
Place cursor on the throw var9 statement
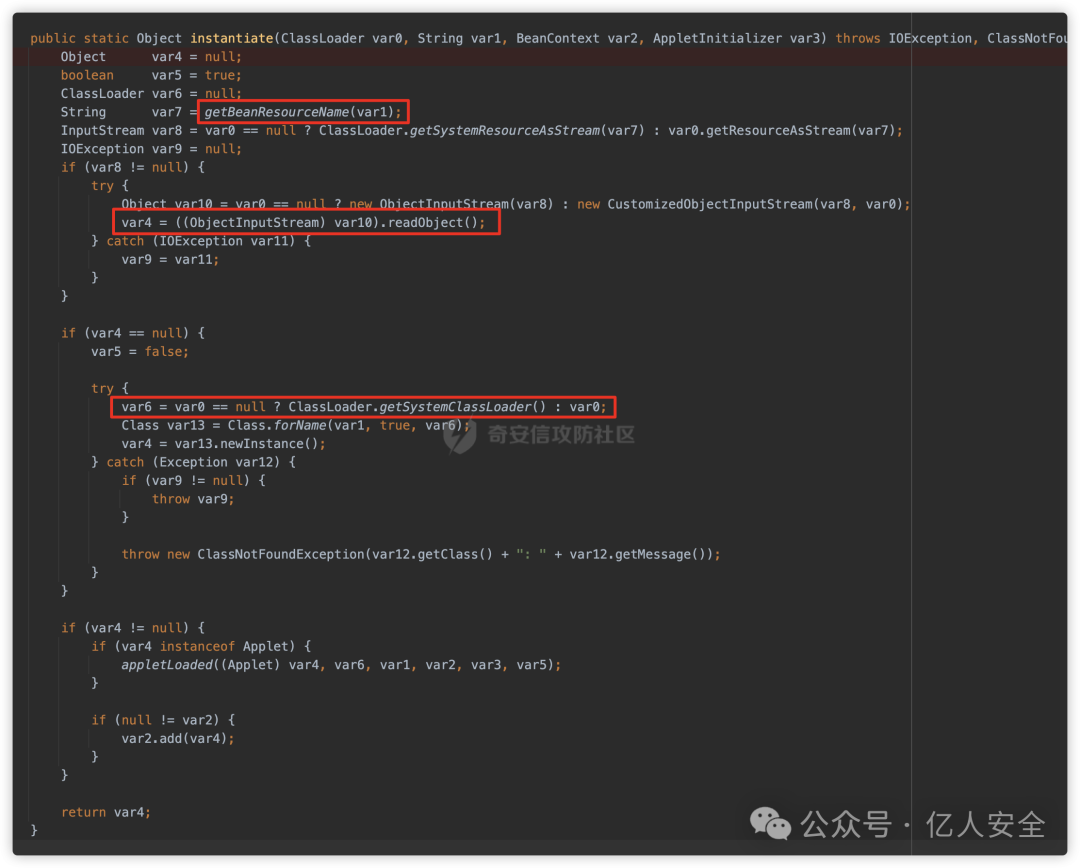193,498
